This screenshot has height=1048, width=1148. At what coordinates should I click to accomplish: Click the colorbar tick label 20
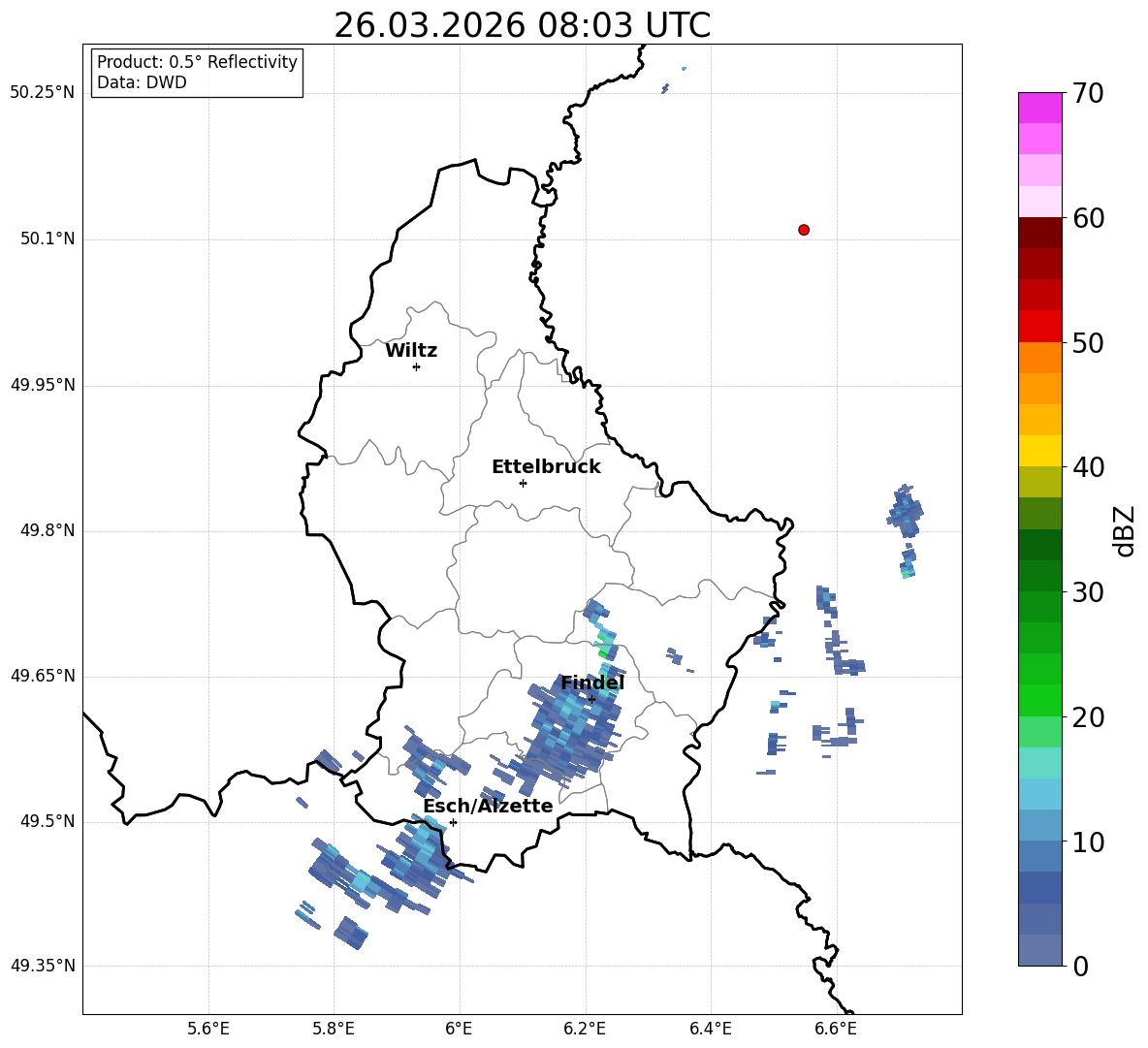1088,716
